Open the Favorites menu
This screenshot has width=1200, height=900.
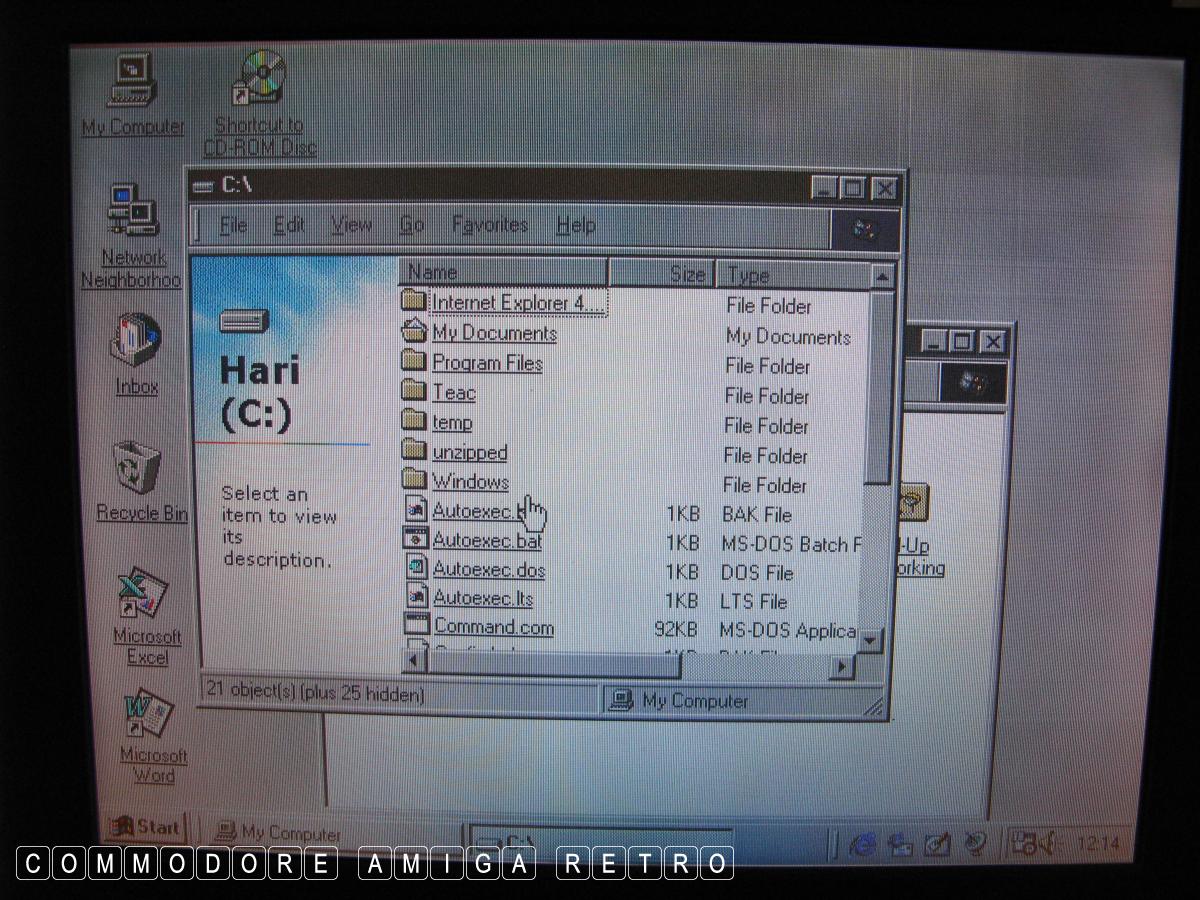(x=489, y=225)
